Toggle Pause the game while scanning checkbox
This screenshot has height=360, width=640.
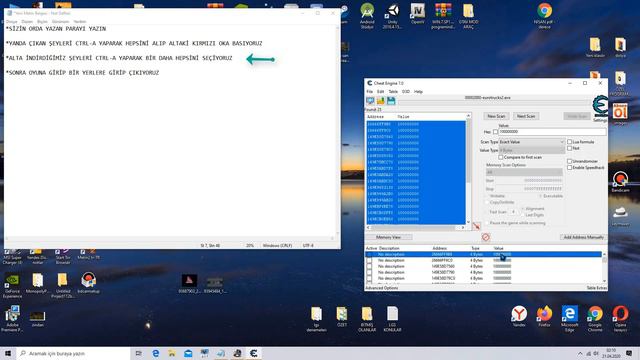(486, 223)
